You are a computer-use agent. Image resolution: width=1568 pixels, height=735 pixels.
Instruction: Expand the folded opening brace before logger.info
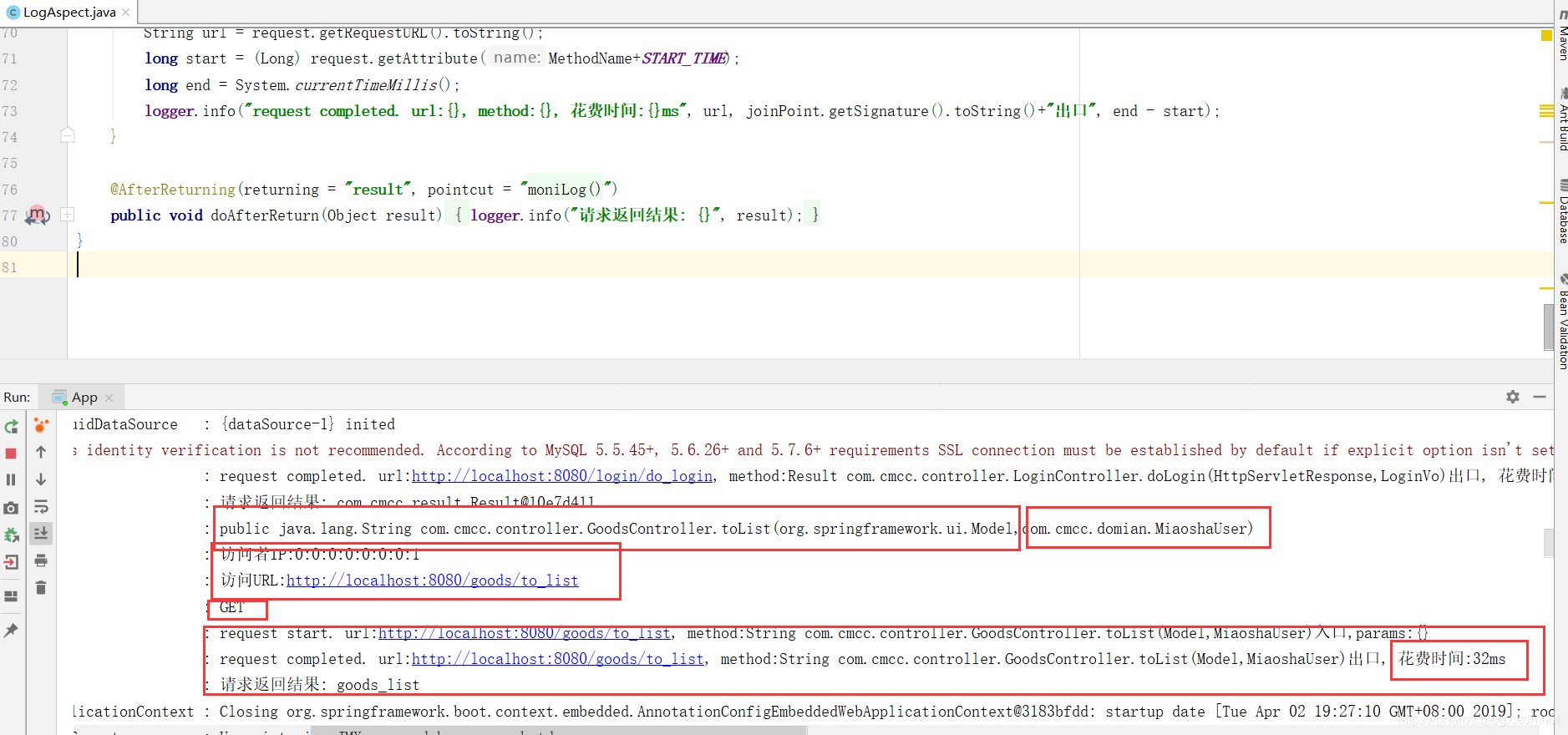point(458,215)
